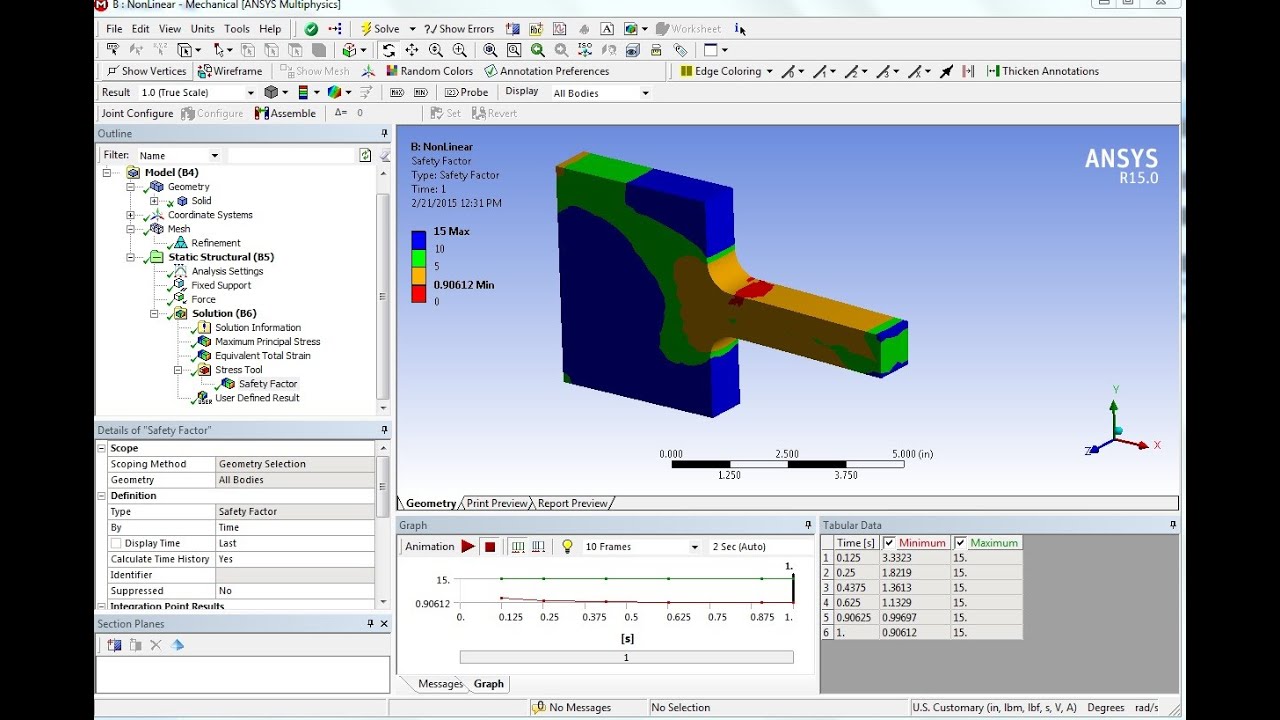Click the tag annotation icon
The width and height of the screenshot is (1280, 720).
coord(680,50)
